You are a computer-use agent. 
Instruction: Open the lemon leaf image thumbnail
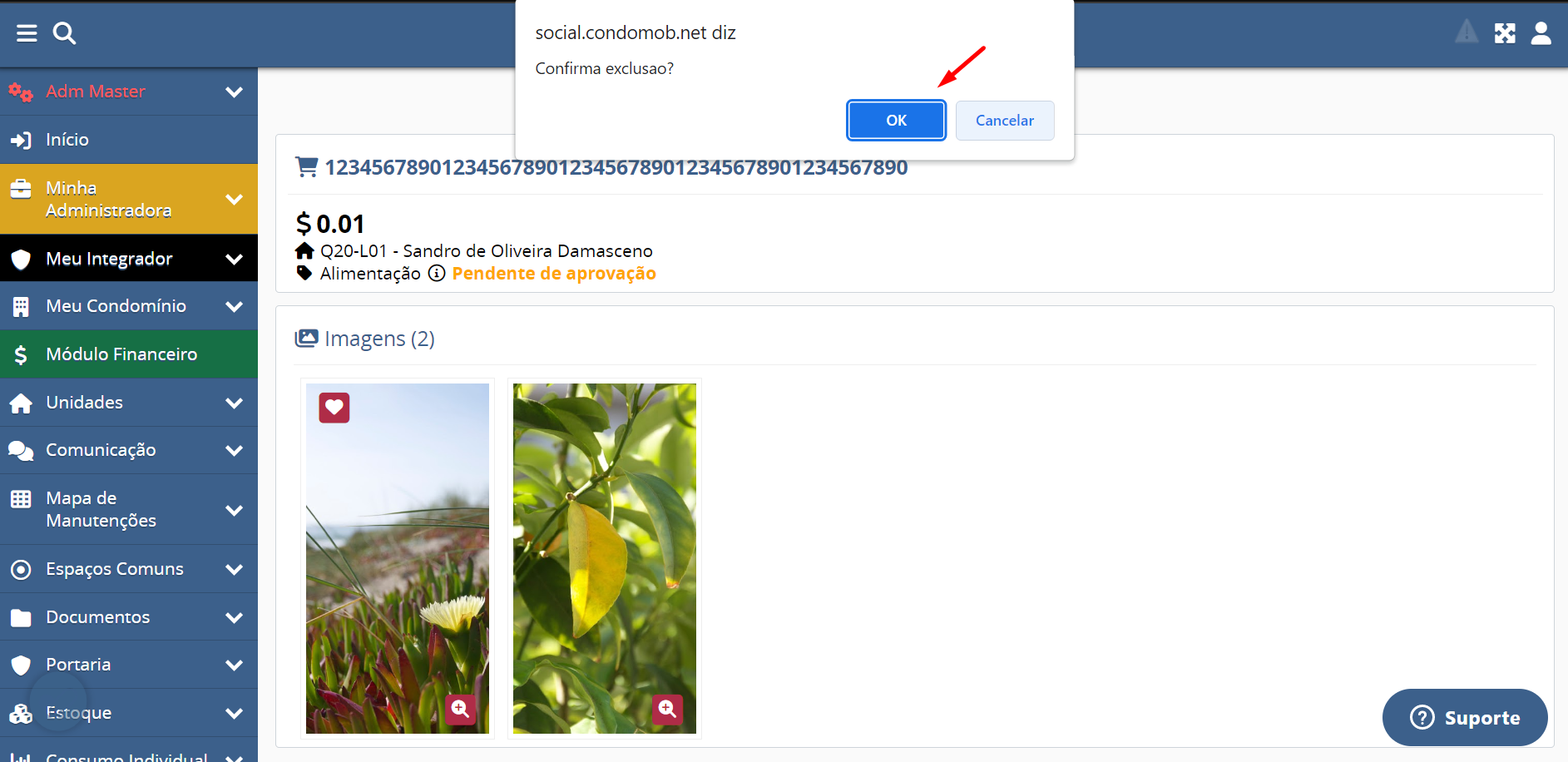pos(605,558)
